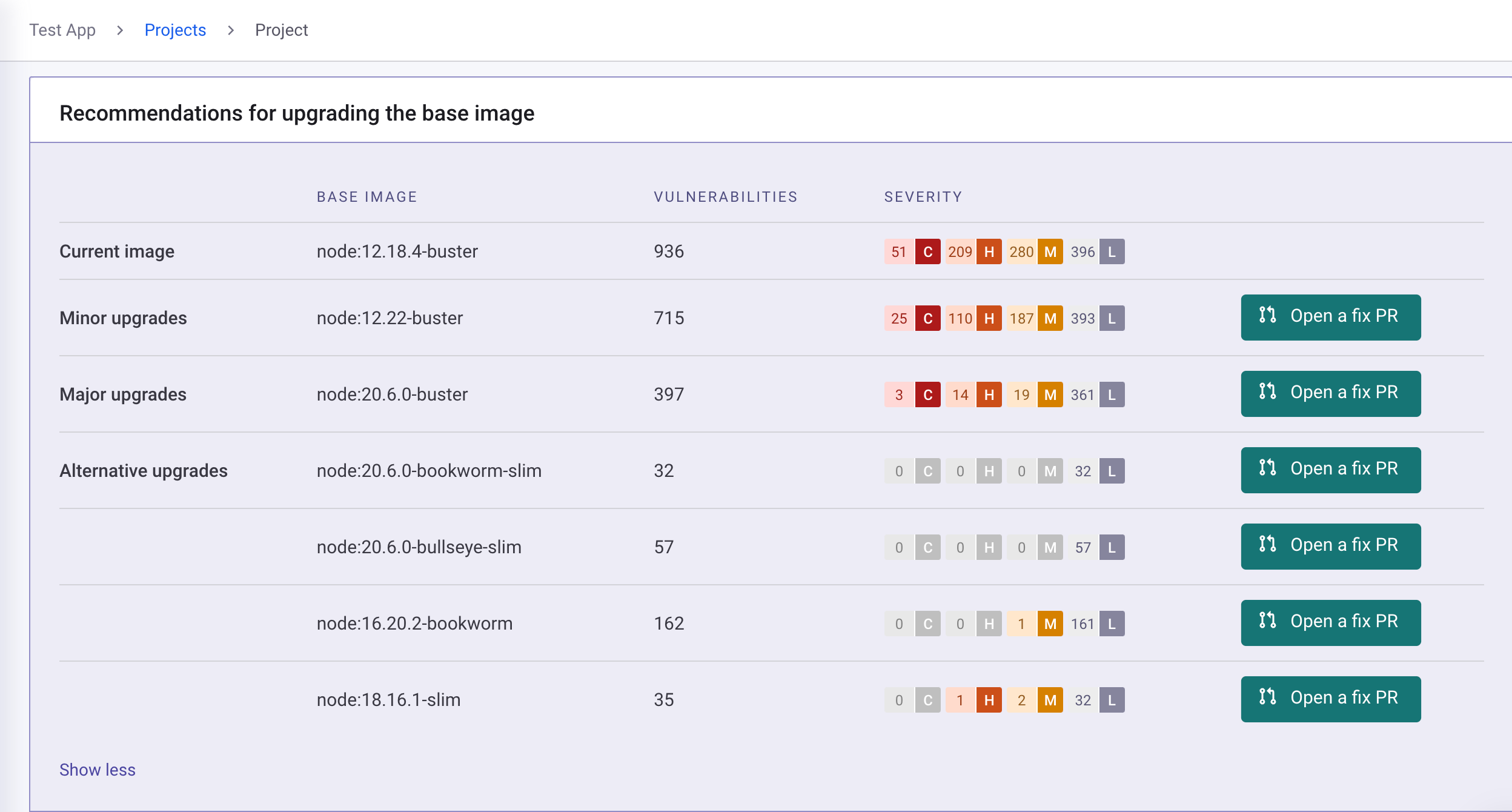
Task: Click the high severity badge for node:18.16.1-slim
Action: pyautogui.click(x=989, y=701)
